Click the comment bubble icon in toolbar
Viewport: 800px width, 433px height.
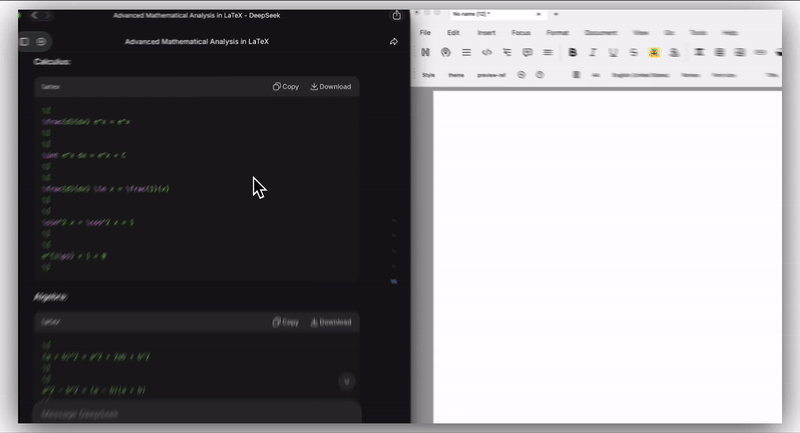point(527,52)
